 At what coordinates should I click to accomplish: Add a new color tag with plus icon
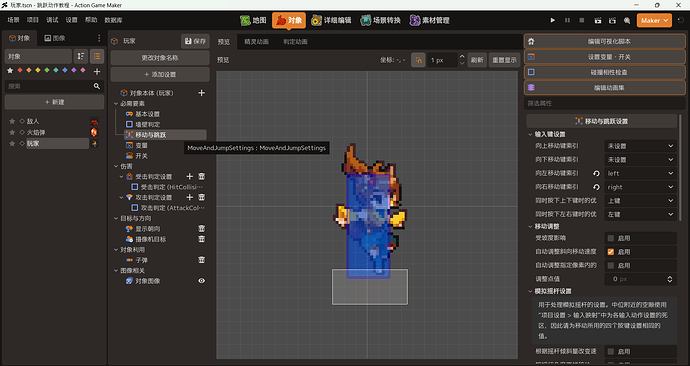click(97, 71)
